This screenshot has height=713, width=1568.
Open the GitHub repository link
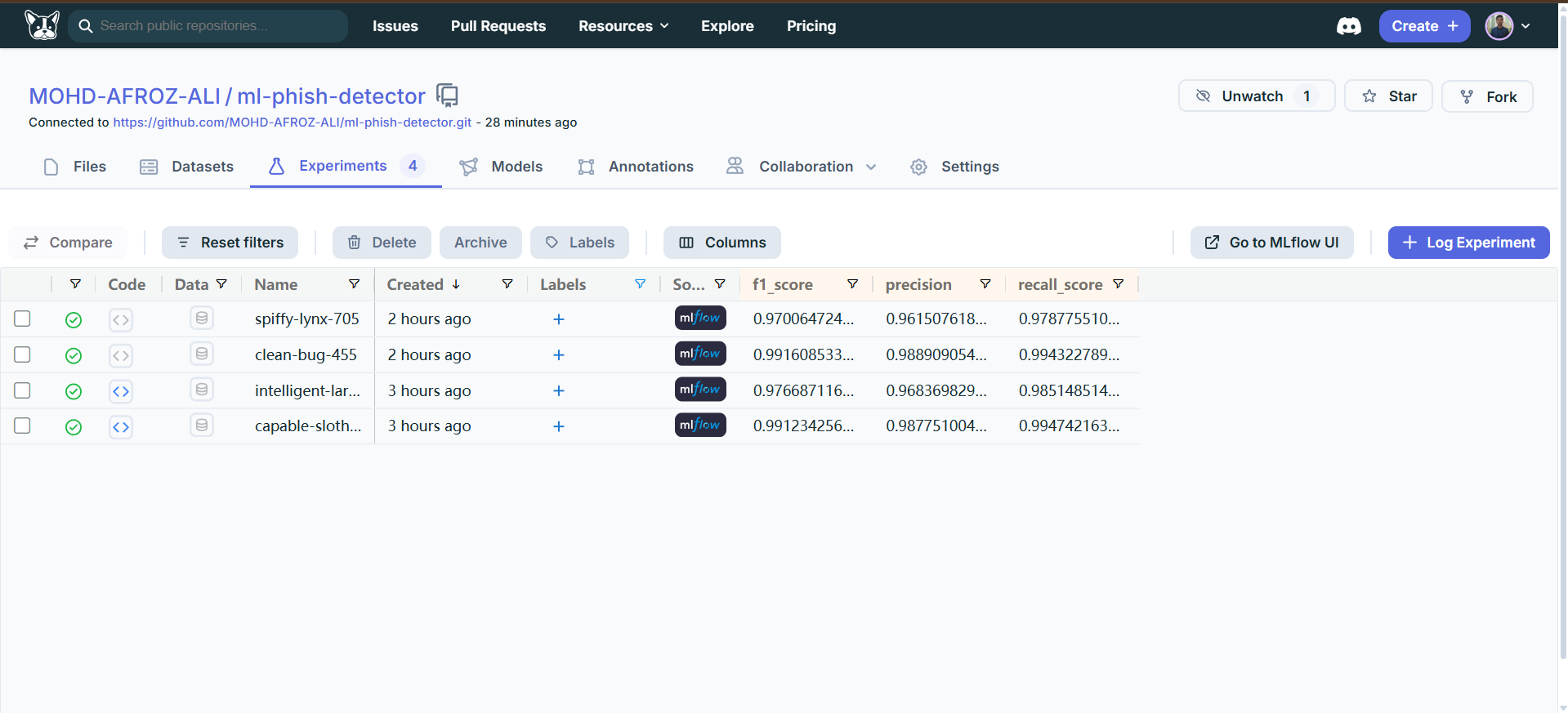(x=292, y=123)
